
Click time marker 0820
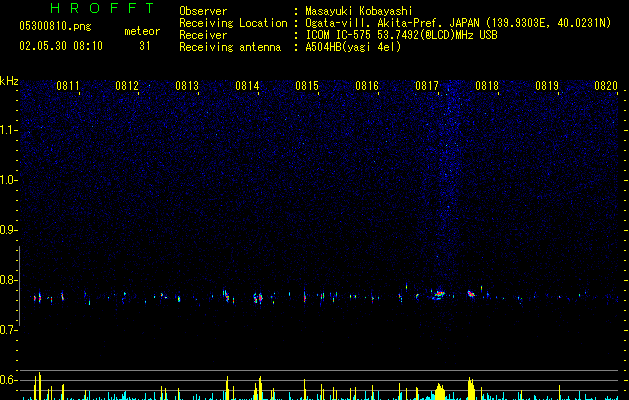point(606,86)
